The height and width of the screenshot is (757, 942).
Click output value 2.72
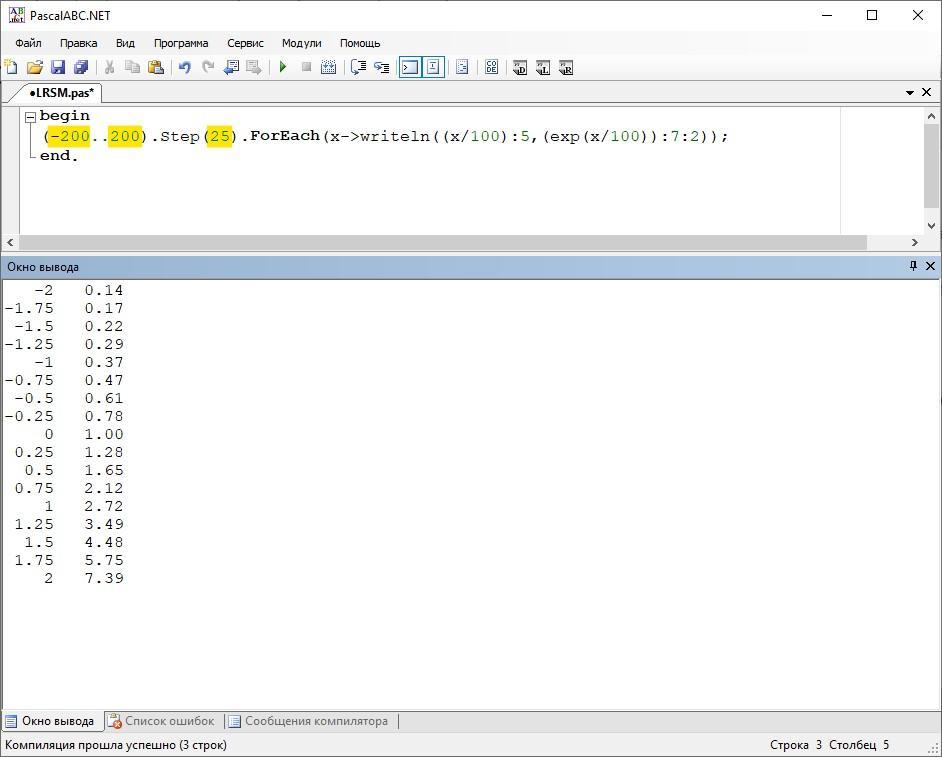click(x=104, y=506)
